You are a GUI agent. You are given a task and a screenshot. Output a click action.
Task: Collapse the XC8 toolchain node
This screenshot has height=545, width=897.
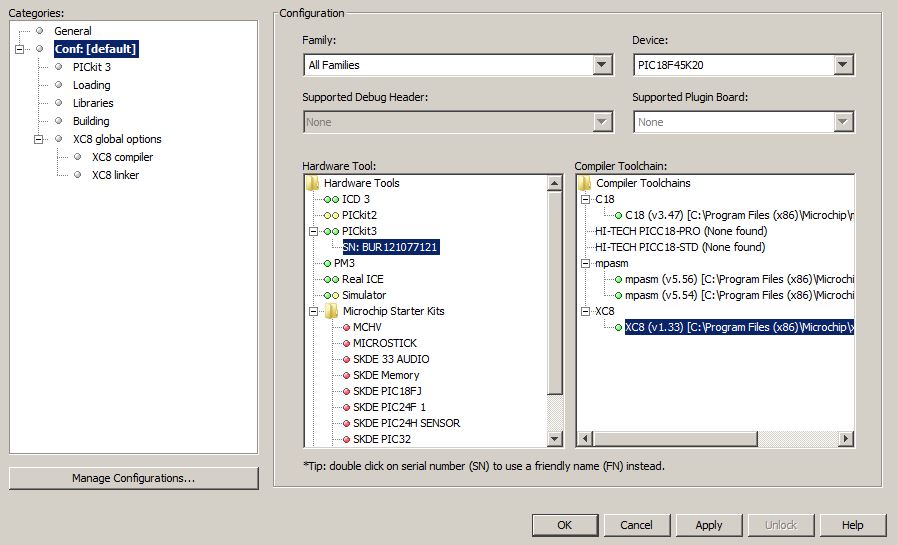click(x=585, y=312)
